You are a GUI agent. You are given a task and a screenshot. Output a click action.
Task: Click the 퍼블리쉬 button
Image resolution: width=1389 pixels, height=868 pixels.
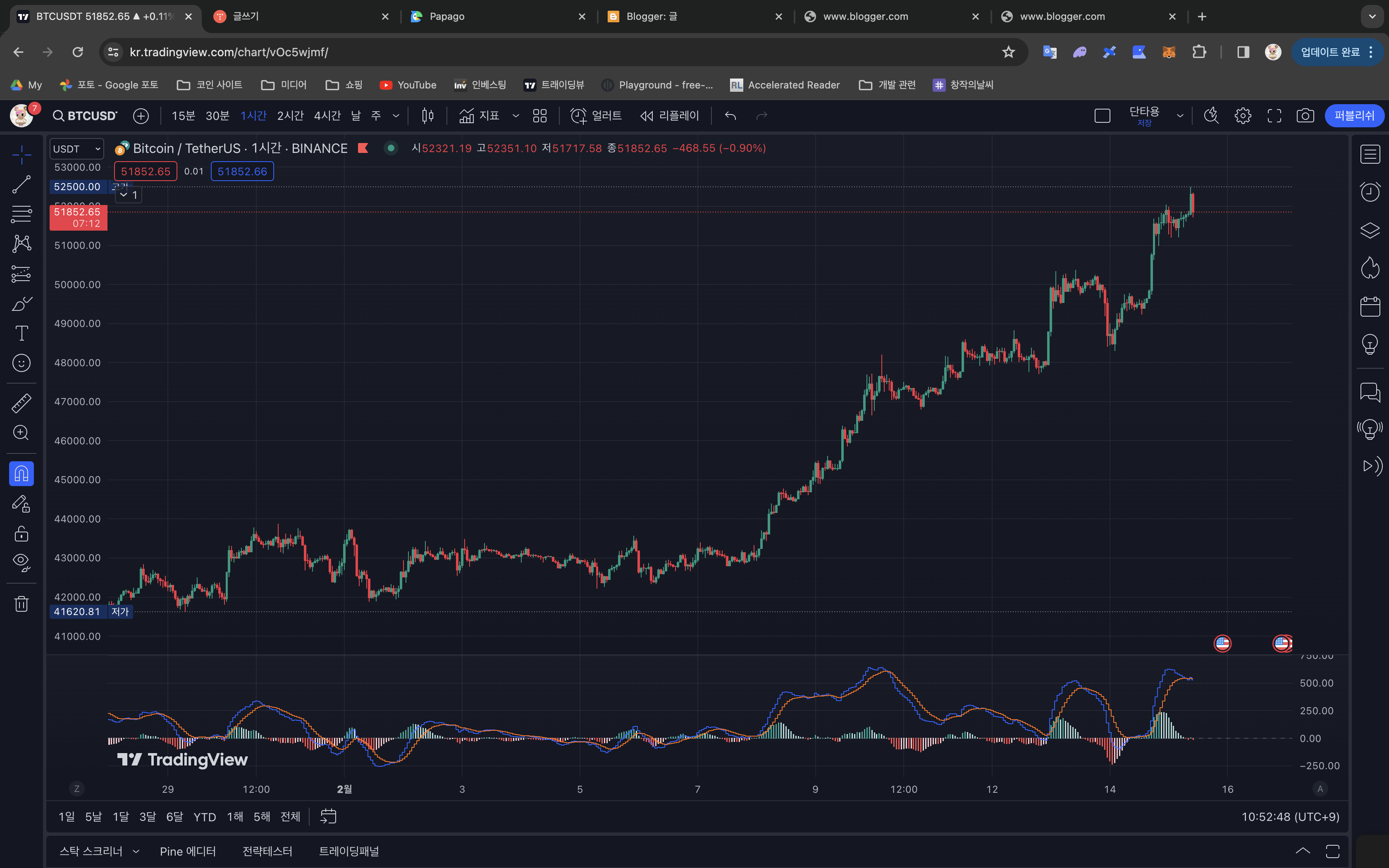click(x=1354, y=116)
